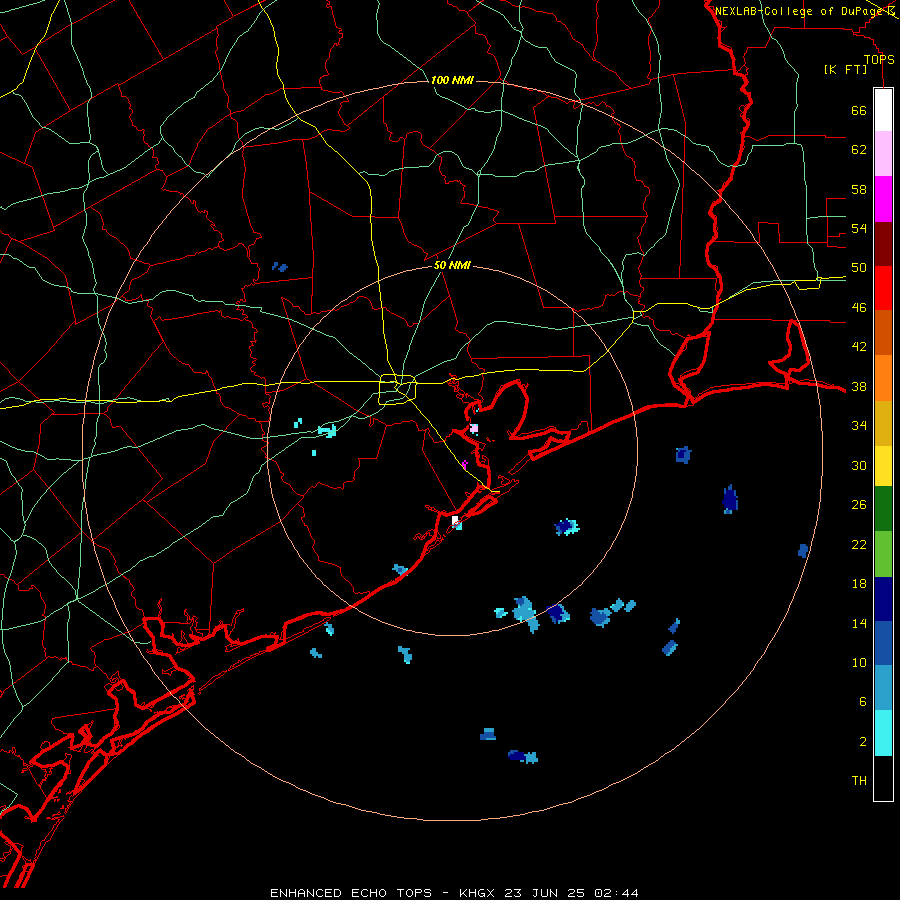This screenshot has height=900, width=900.
Task: Click the "62" scale label
Action: click(x=859, y=150)
